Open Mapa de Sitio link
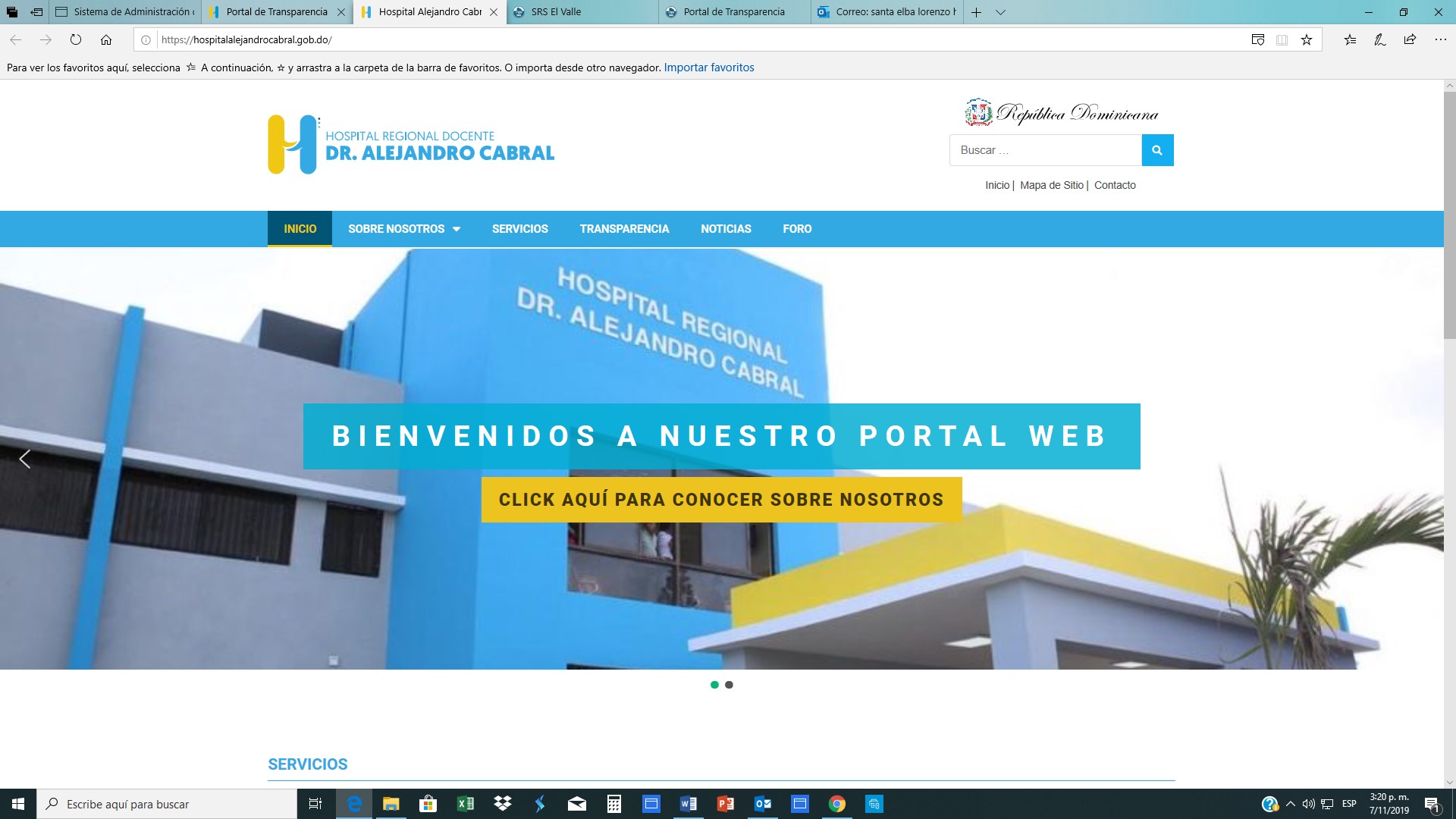This screenshot has height=819, width=1456. tap(1052, 185)
